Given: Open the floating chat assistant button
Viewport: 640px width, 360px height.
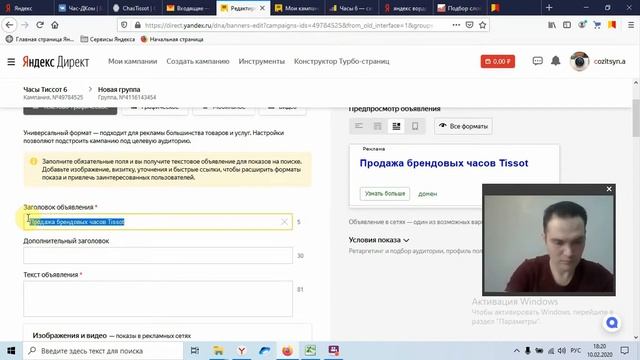Looking at the screenshot, I should click(x=612, y=323).
